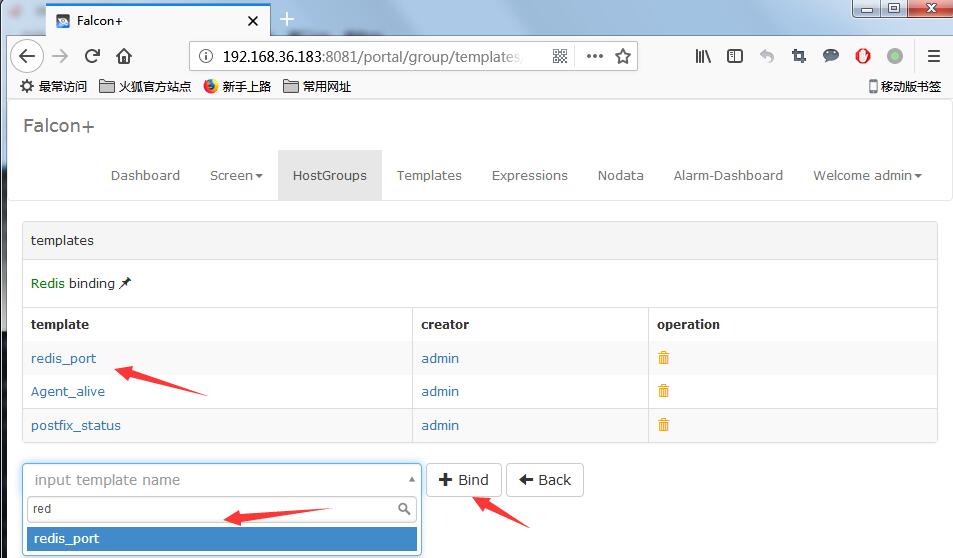The height and width of the screenshot is (558, 953).
Task: Expand the Screen dropdown menu
Action: pyautogui.click(x=236, y=175)
